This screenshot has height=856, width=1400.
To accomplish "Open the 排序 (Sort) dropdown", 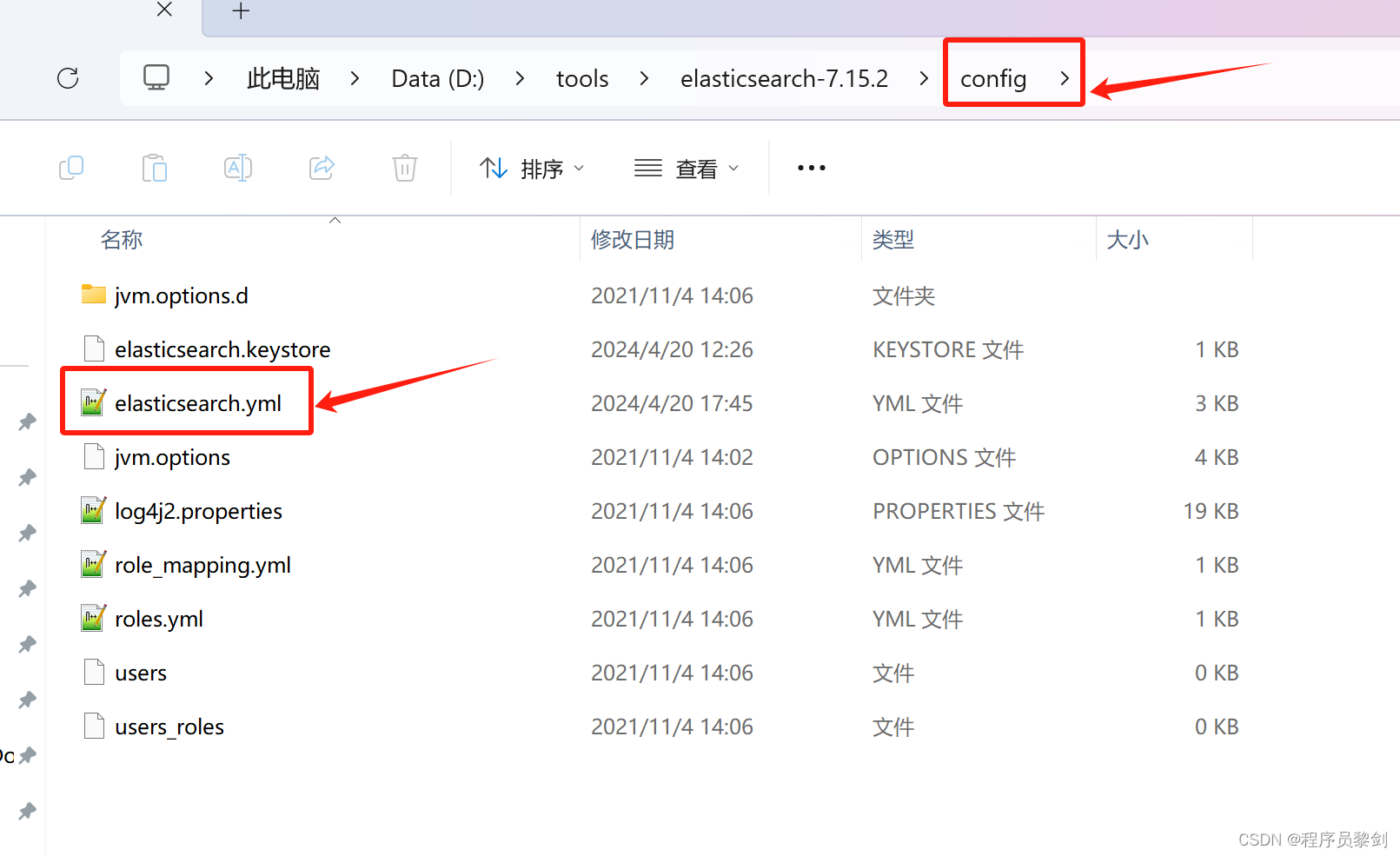I will pyautogui.click(x=532, y=168).
